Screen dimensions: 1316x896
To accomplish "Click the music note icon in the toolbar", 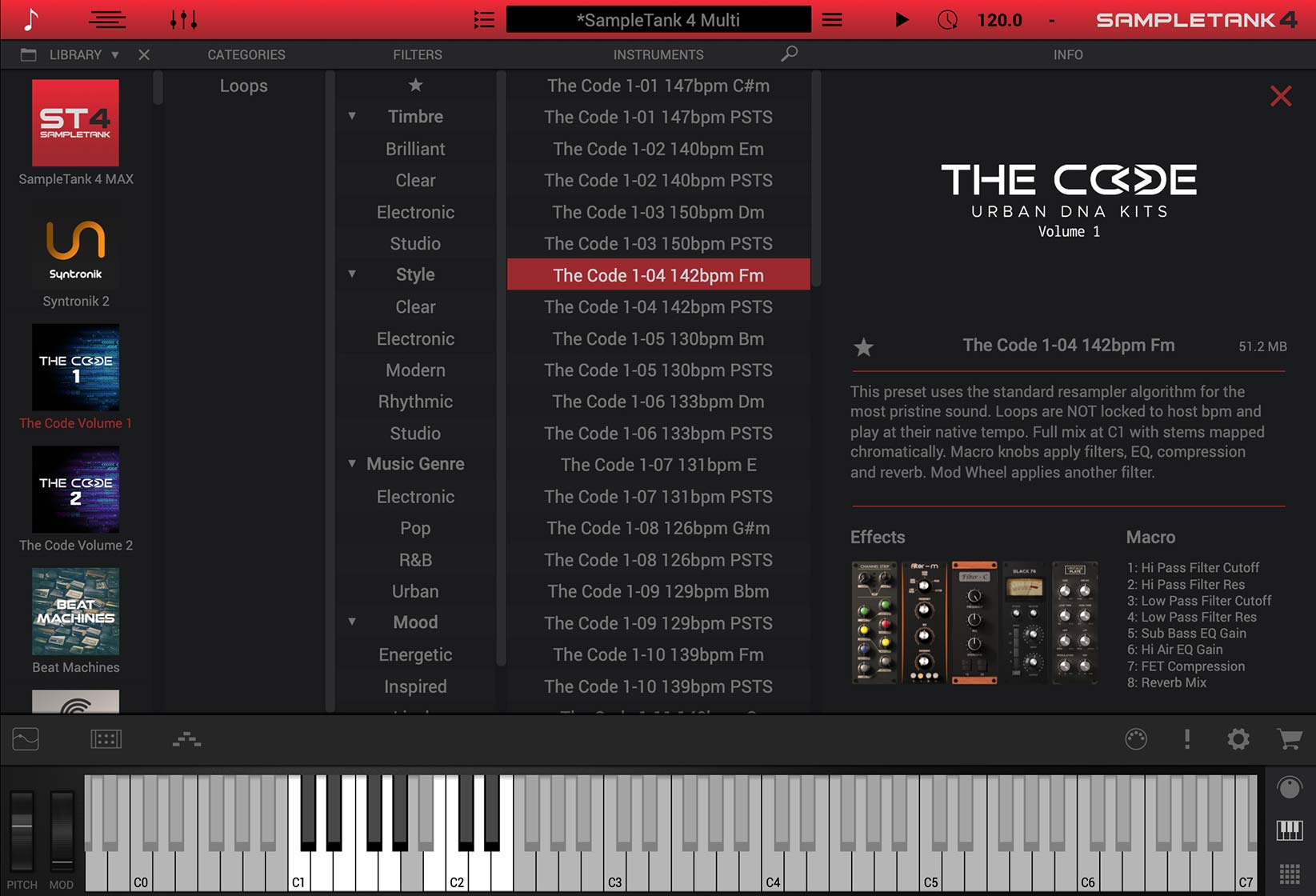I will (x=30, y=19).
